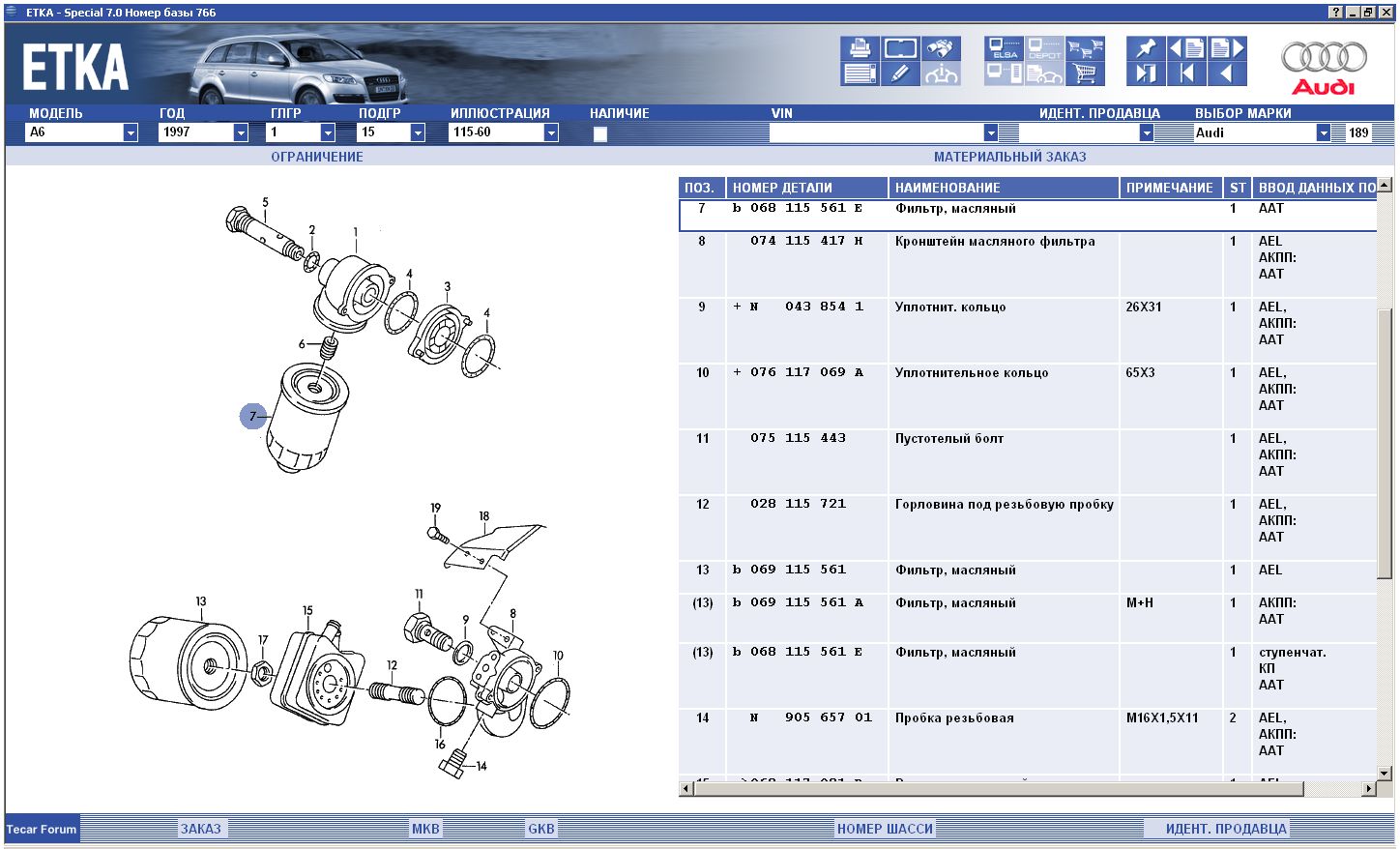Click the printer icon to print

click(860, 48)
